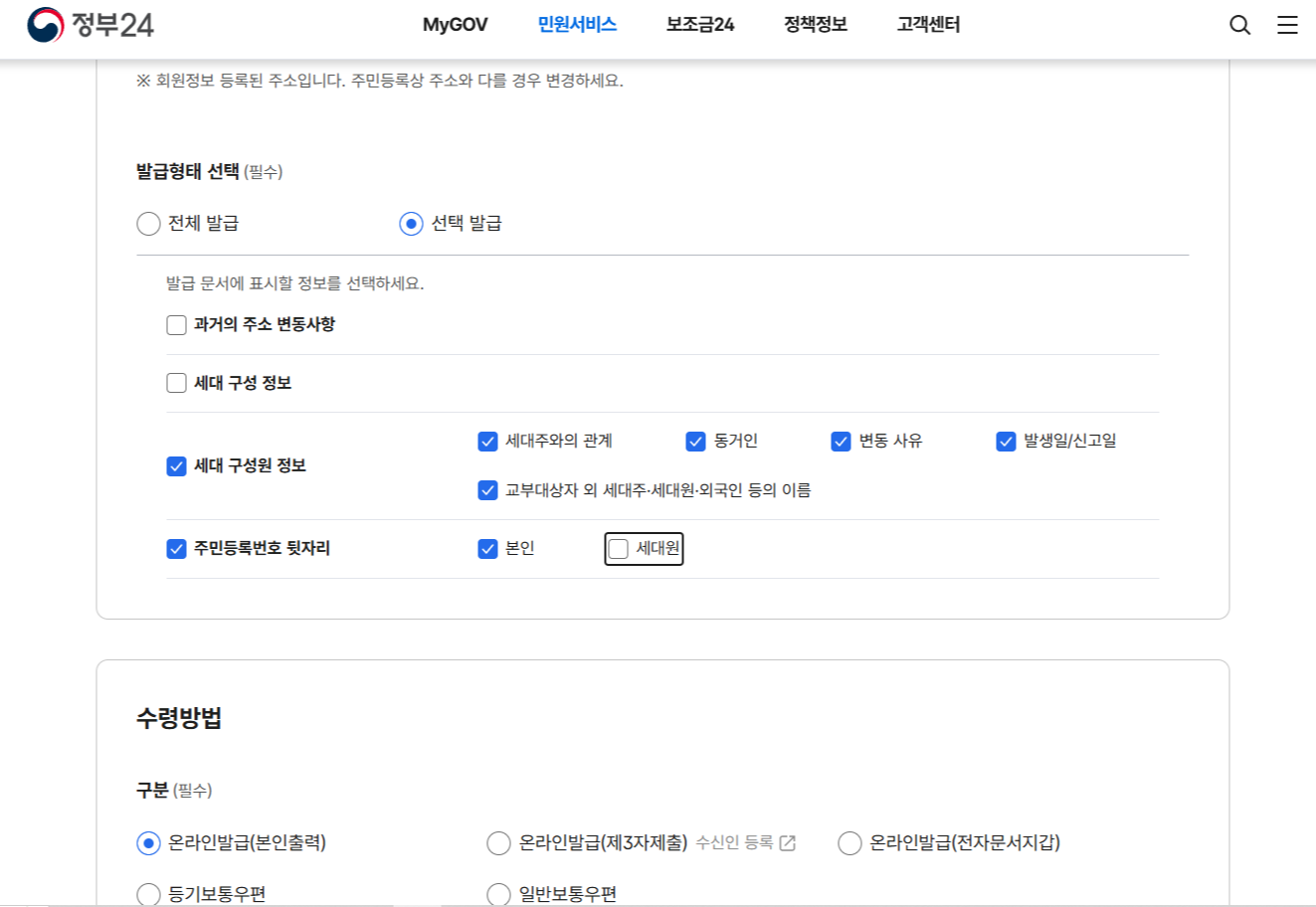Screen dimensions: 1316x907
Task: Uncheck 세대 구성원 정보 checkbox
Action: (177, 466)
